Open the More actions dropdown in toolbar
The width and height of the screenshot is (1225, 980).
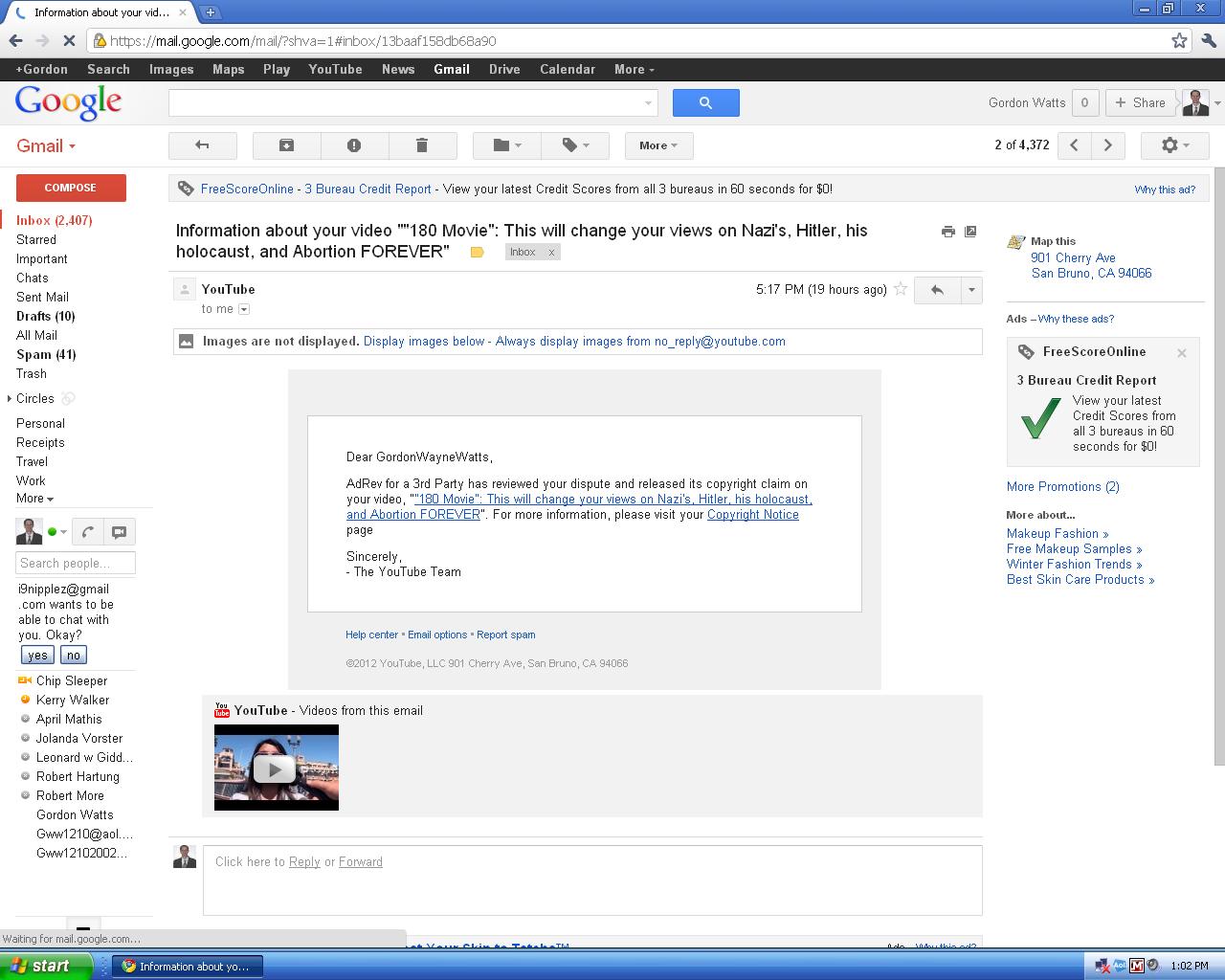point(658,145)
